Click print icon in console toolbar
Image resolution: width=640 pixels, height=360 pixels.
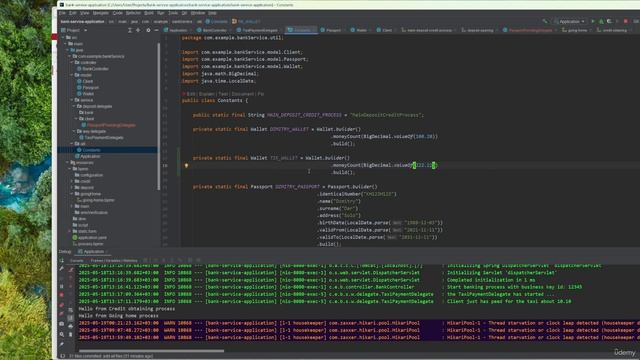[71, 326]
